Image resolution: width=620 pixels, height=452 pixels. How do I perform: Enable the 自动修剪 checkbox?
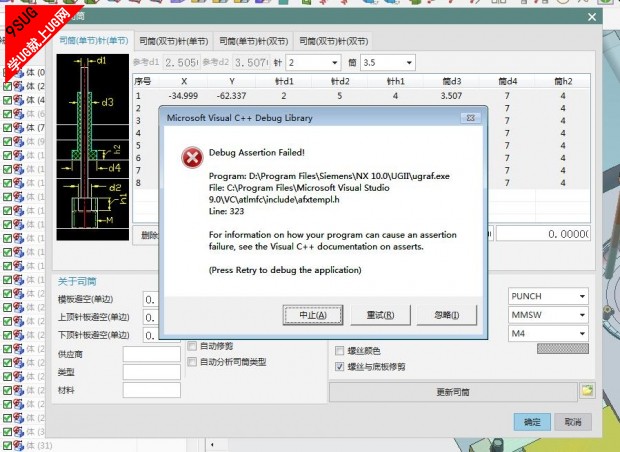[192, 346]
